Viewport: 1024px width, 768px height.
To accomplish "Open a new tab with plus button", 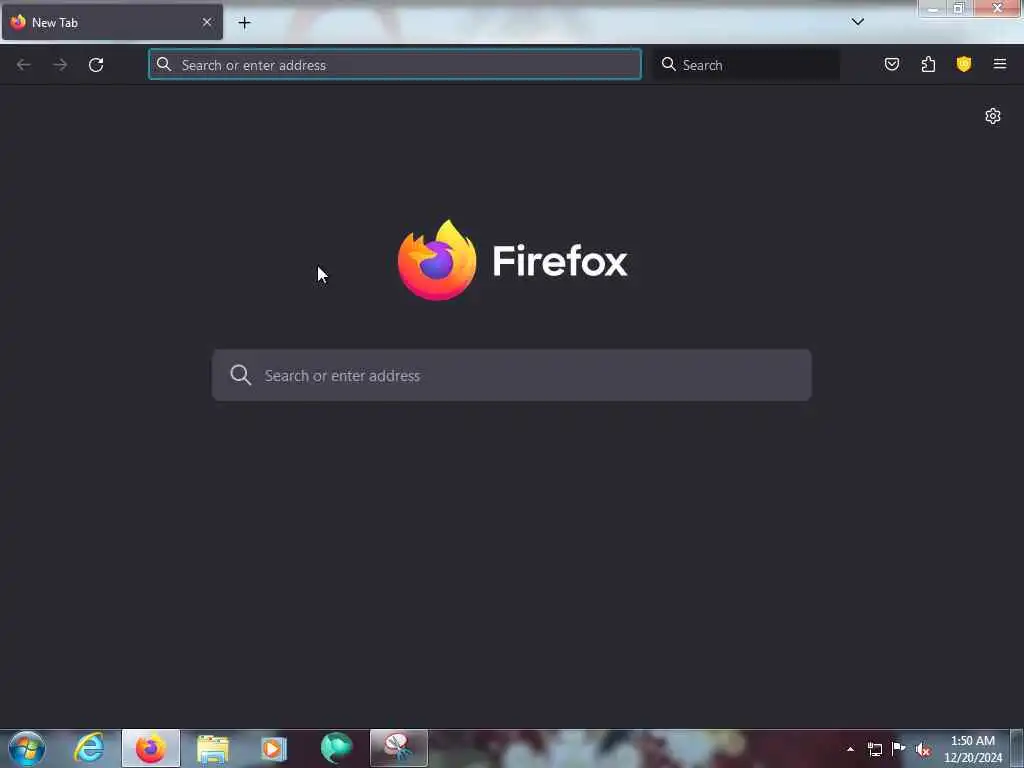I will [x=244, y=23].
